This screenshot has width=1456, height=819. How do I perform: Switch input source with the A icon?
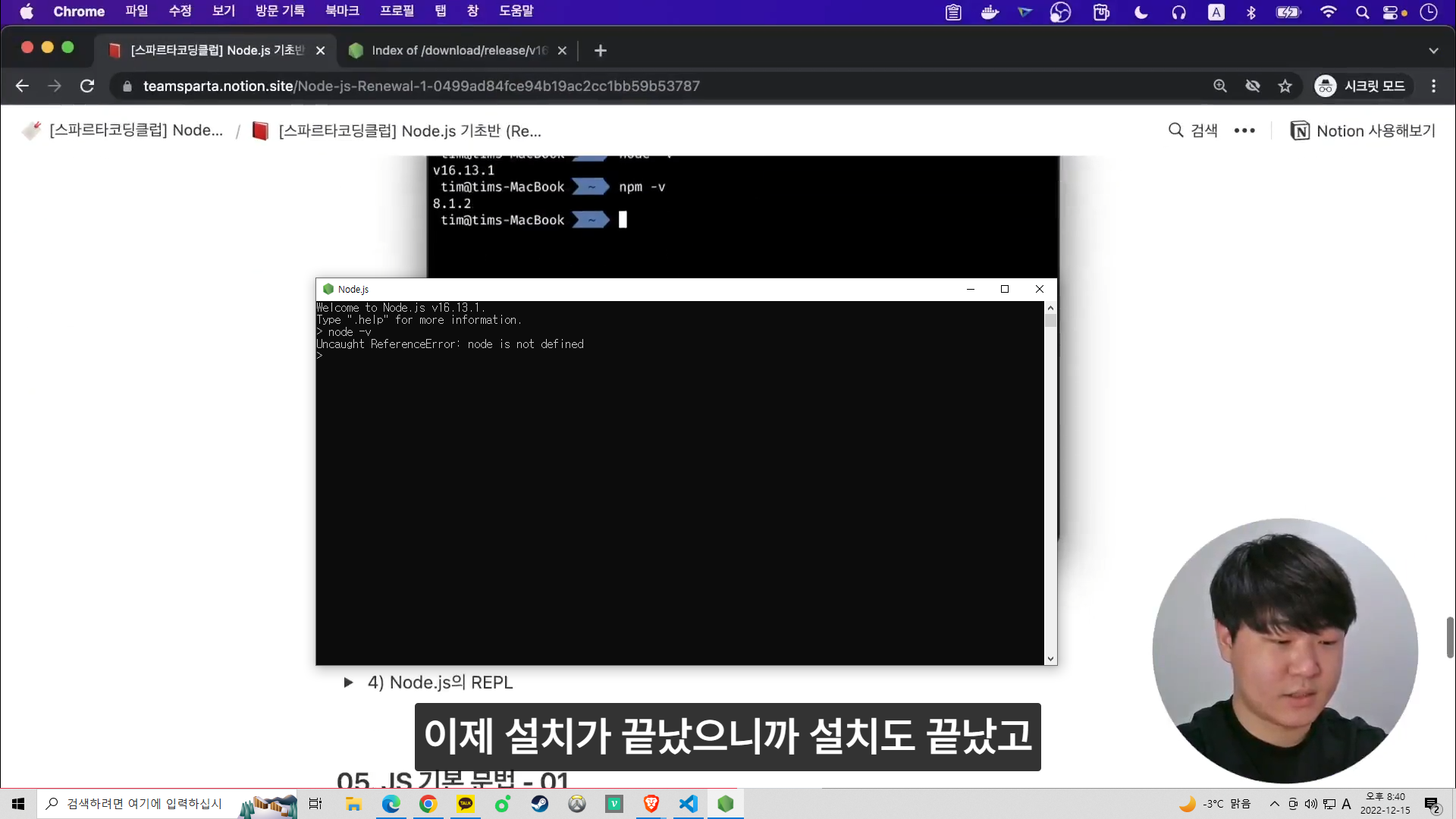click(x=1216, y=12)
